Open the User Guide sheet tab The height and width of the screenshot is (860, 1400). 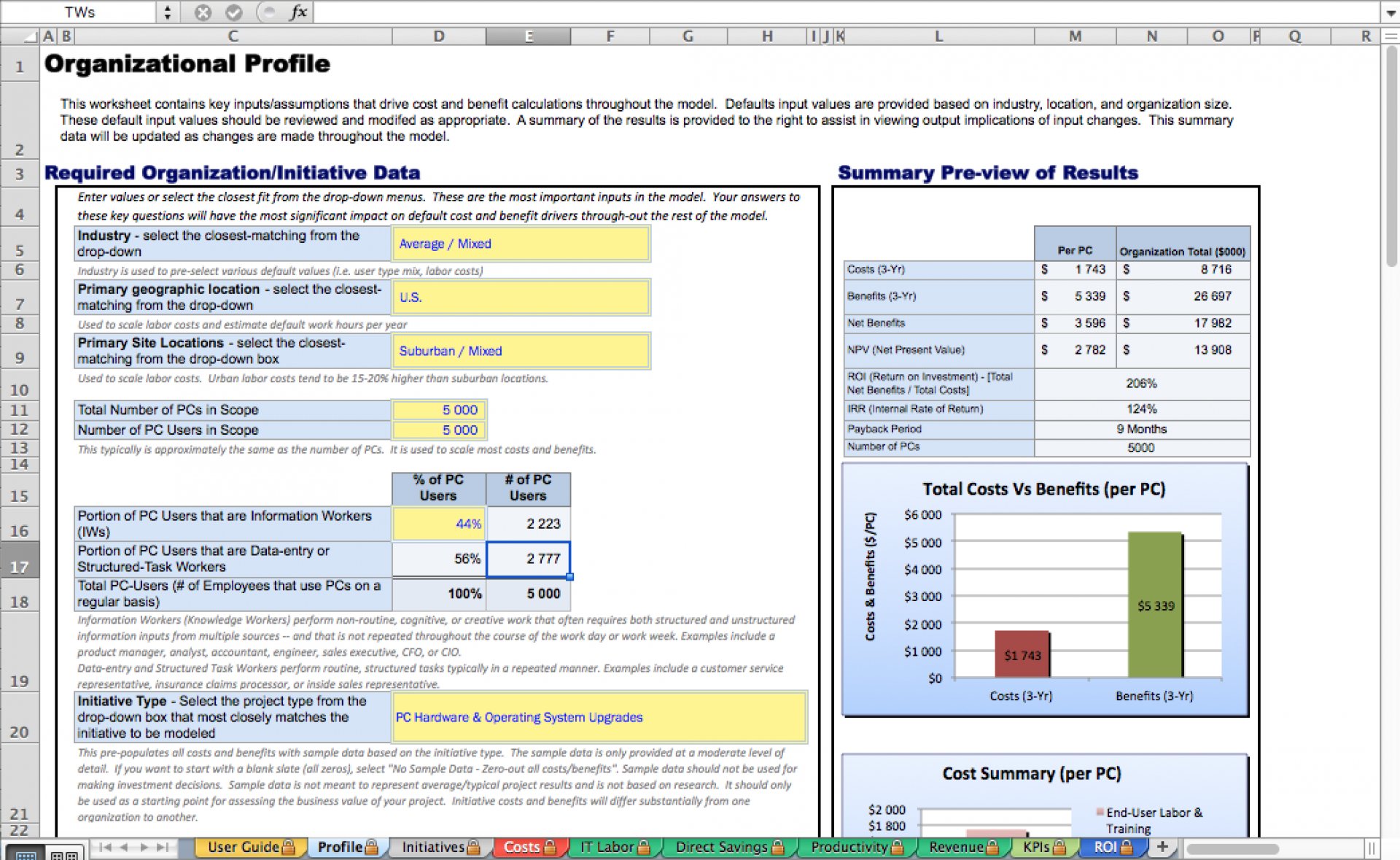(x=250, y=847)
